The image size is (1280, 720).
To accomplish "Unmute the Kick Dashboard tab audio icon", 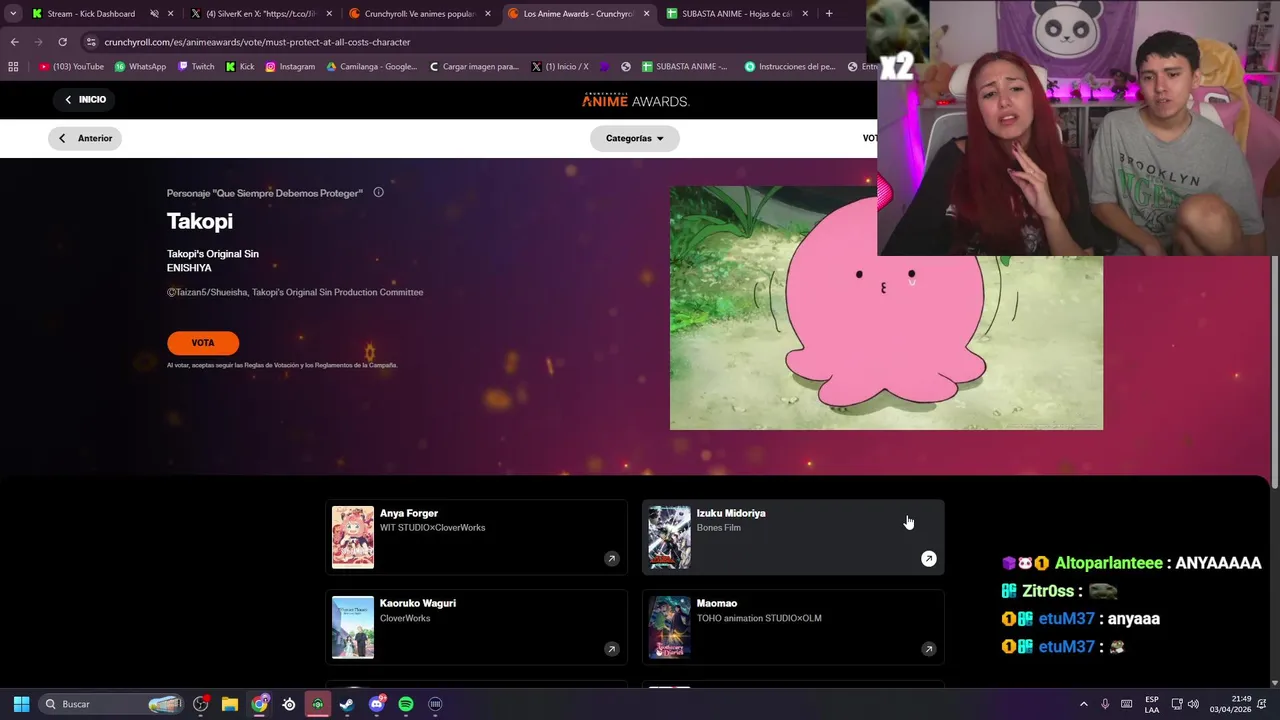I will coord(154,14).
